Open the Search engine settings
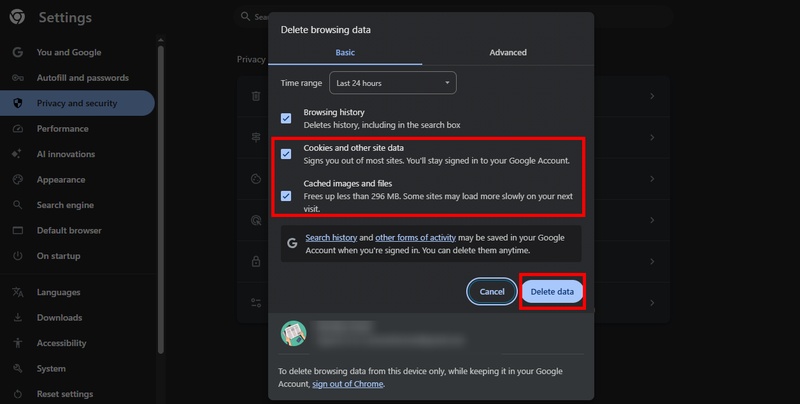Viewport: 800px width, 404px height. [x=65, y=205]
